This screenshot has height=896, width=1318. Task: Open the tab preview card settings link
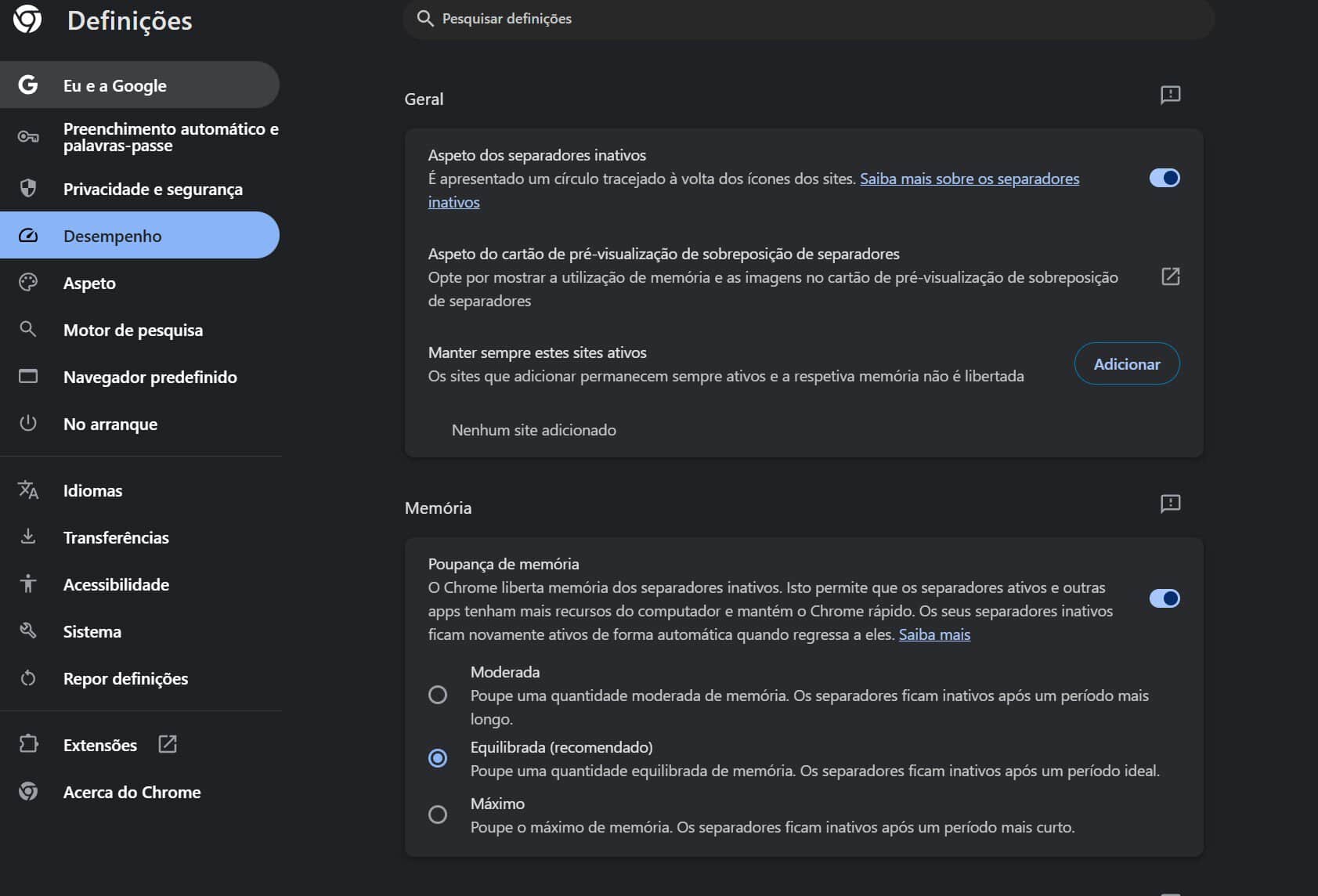pyautogui.click(x=1170, y=276)
